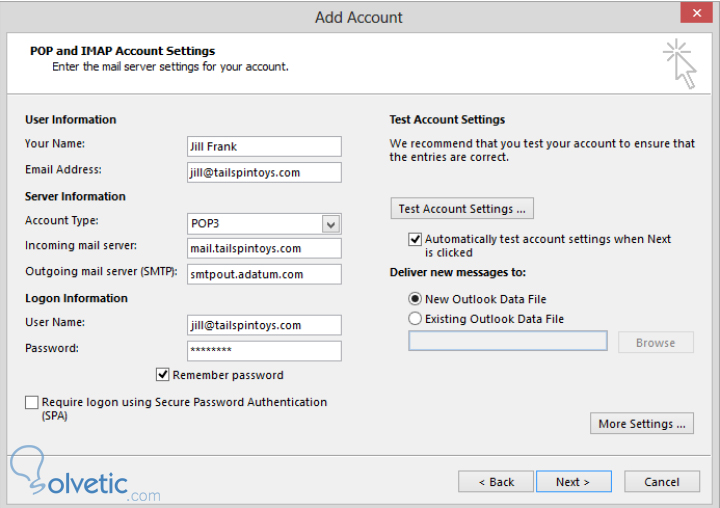Screen dimensions: 720x508
Task: Choose Existing Outlook Data File option
Action: [x=415, y=319]
